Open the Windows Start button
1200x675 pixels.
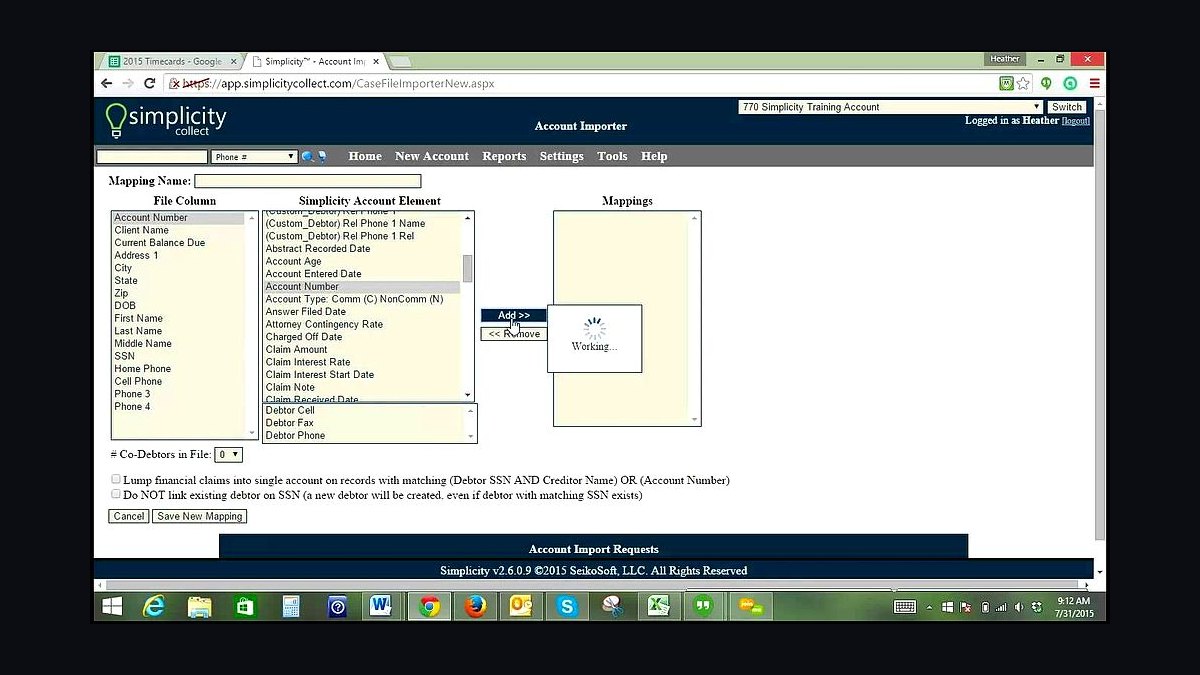coord(112,606)
